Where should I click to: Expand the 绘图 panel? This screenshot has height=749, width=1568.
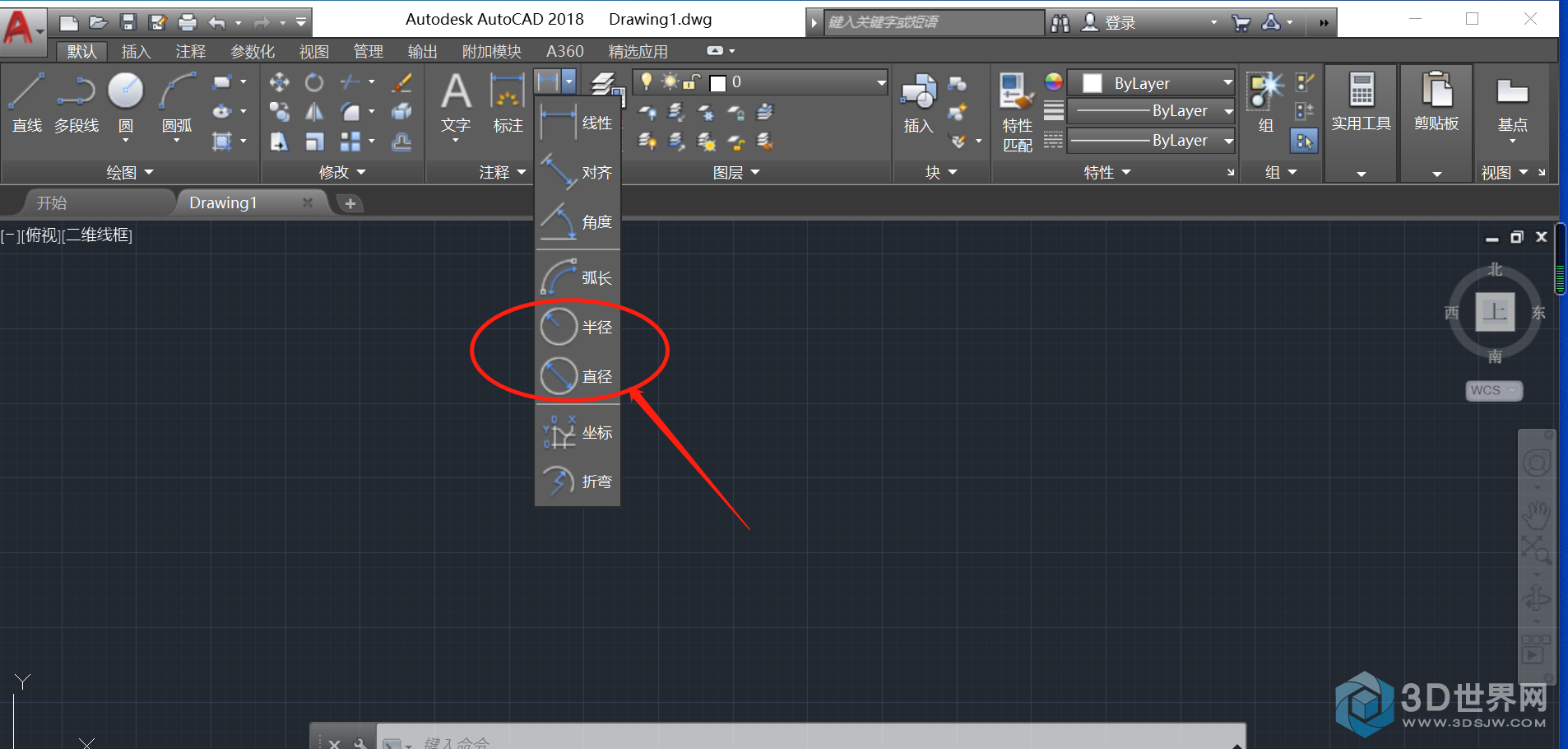point(130,172)
